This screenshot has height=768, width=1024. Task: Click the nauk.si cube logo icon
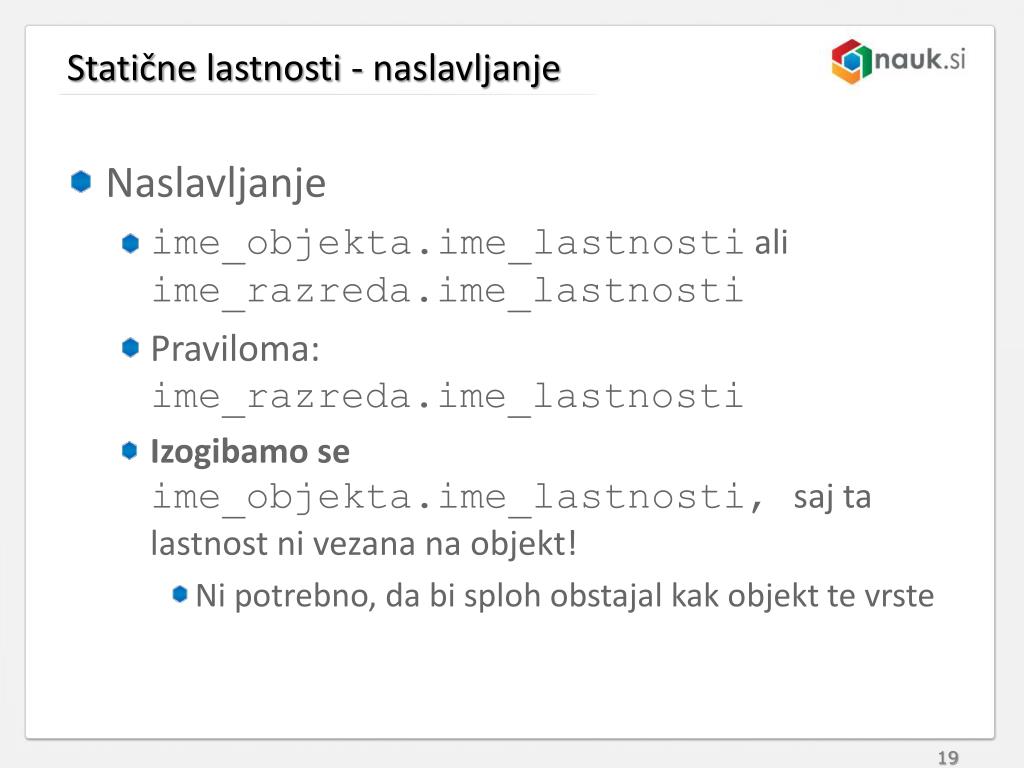point(852,61)
